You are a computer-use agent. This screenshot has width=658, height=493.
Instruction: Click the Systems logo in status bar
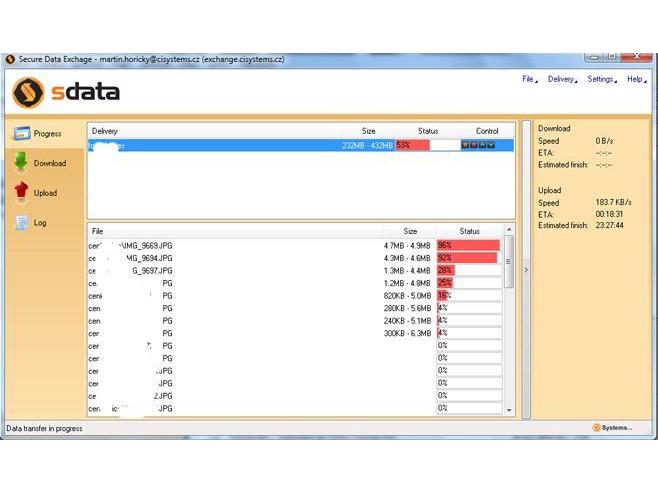click(x=611, y=428)
